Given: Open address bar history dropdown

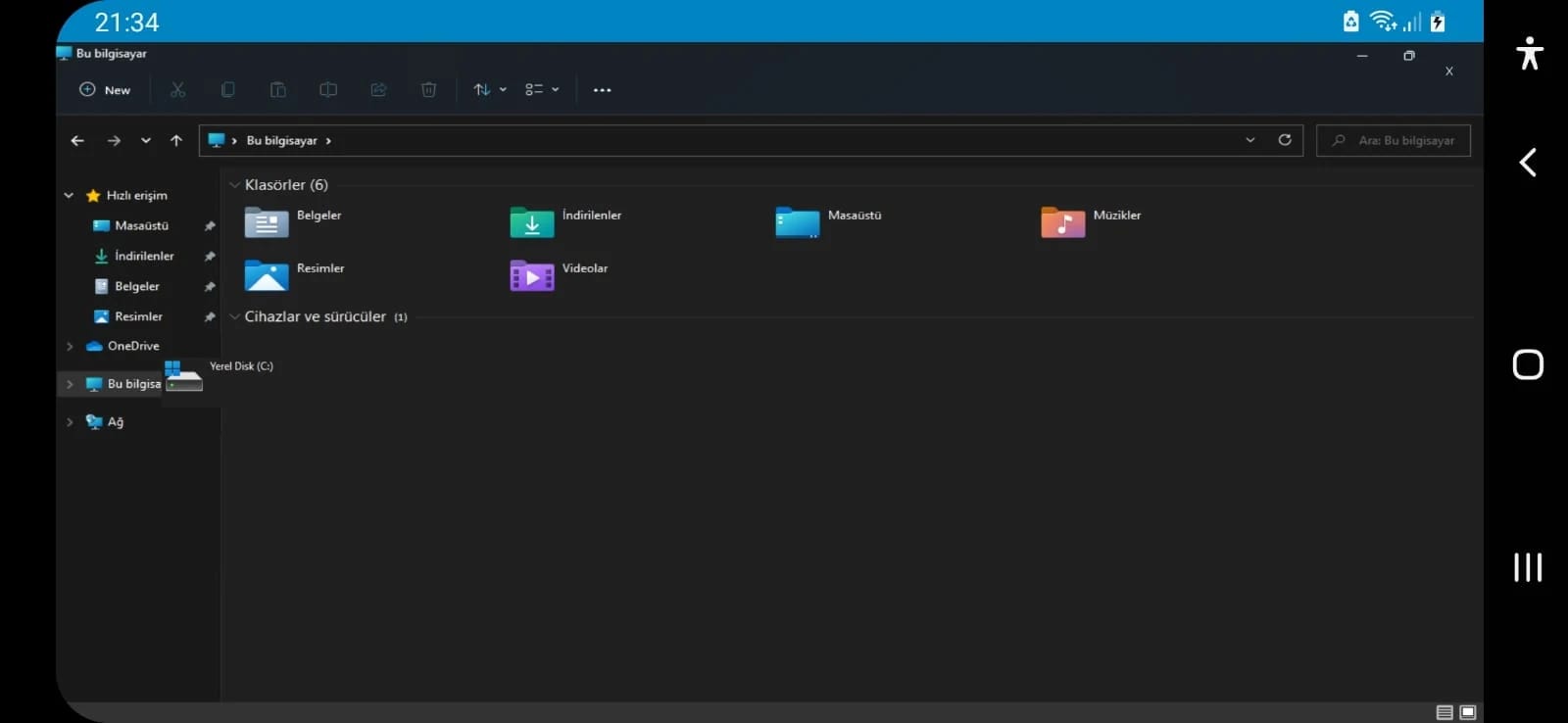Looking at the screenshot, I should pos(1250,140).
